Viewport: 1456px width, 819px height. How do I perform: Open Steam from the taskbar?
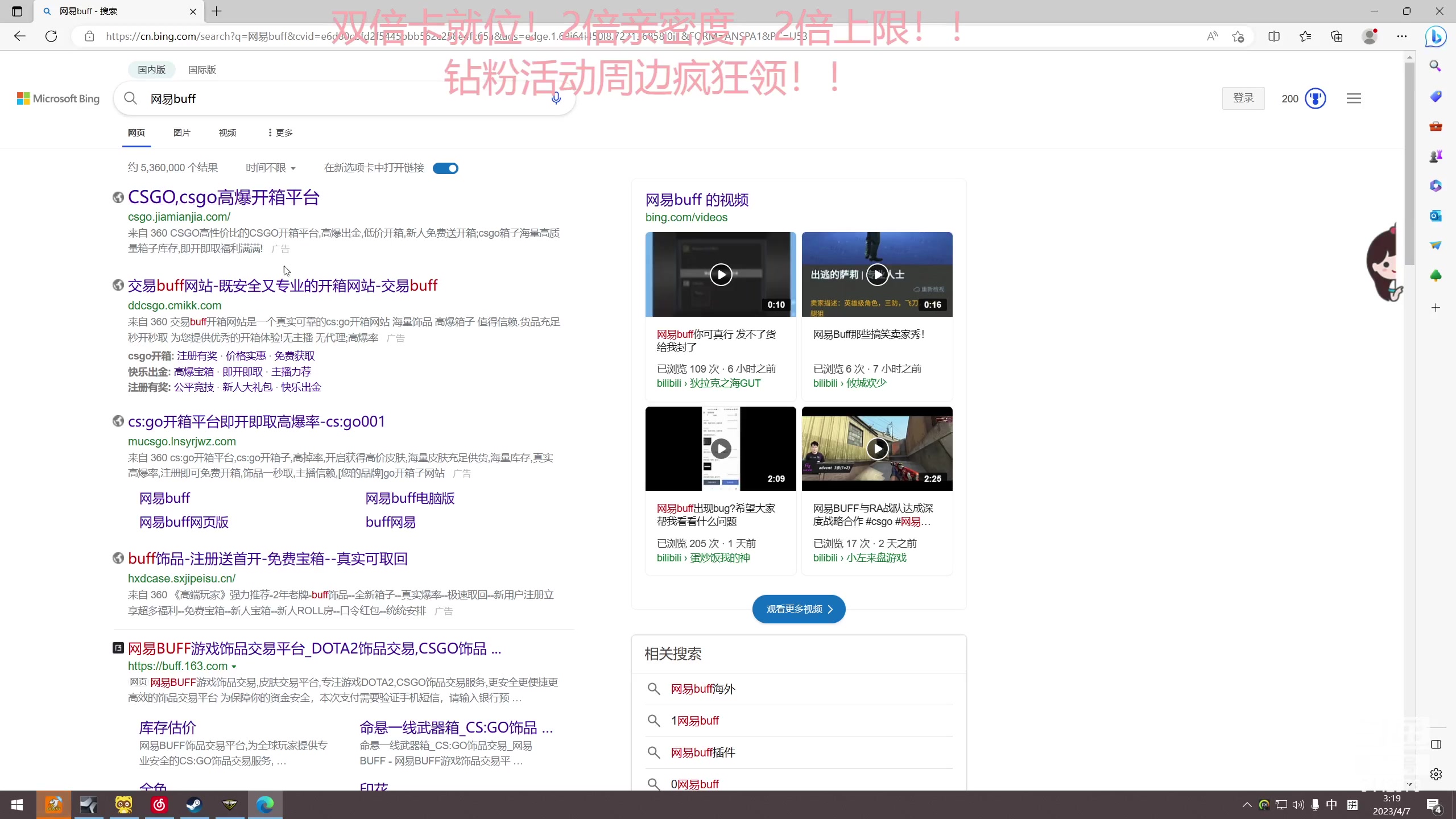pos(195,805)
